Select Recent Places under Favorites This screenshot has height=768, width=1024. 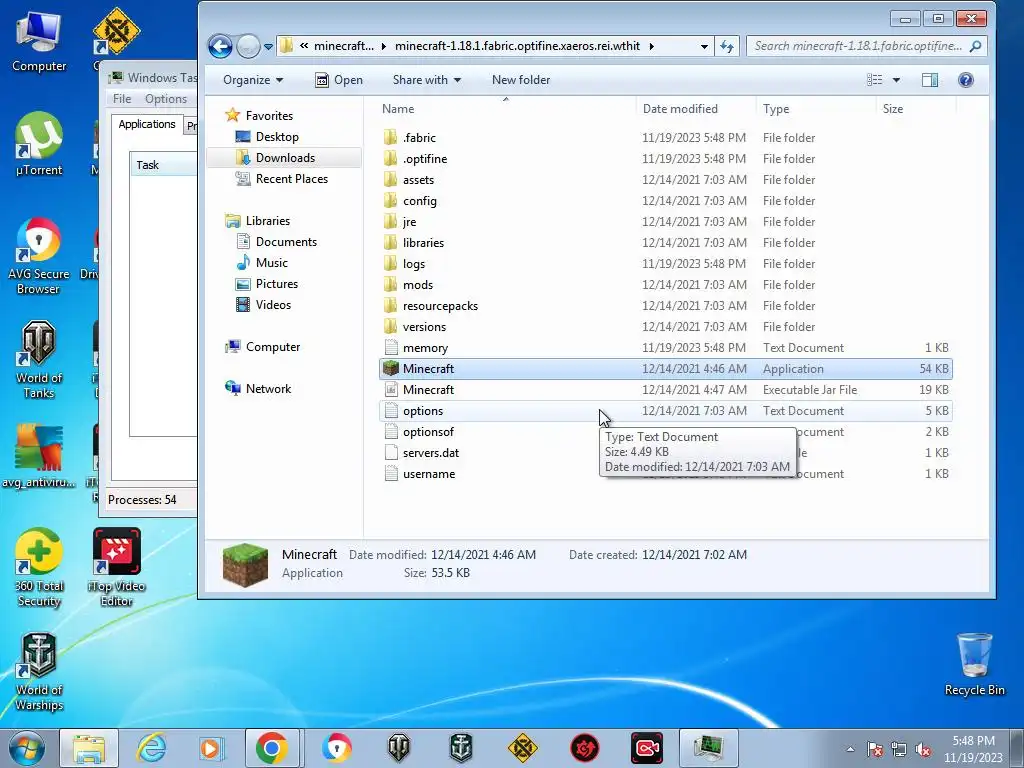pos(291,178)
